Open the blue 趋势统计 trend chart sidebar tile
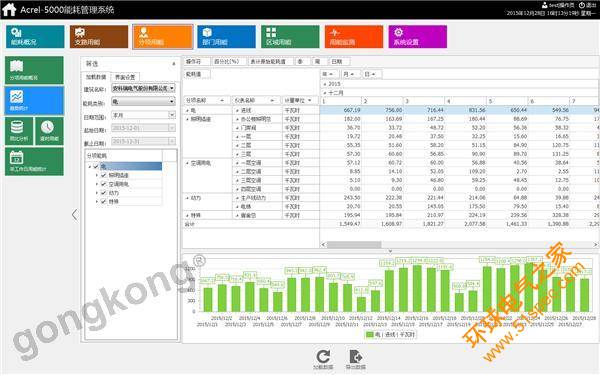The image size is (600, 375). (x=34, y=101)
